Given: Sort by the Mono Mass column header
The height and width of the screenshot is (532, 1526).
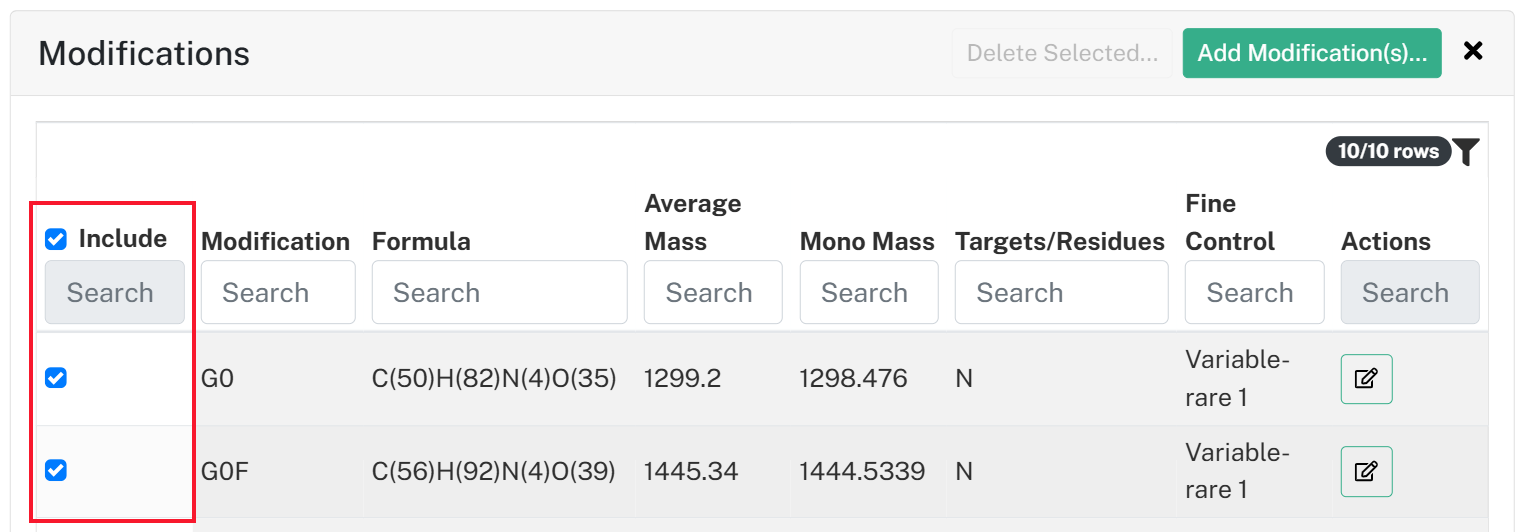Looking at the screenshot, I should click(x=867, y=242).
